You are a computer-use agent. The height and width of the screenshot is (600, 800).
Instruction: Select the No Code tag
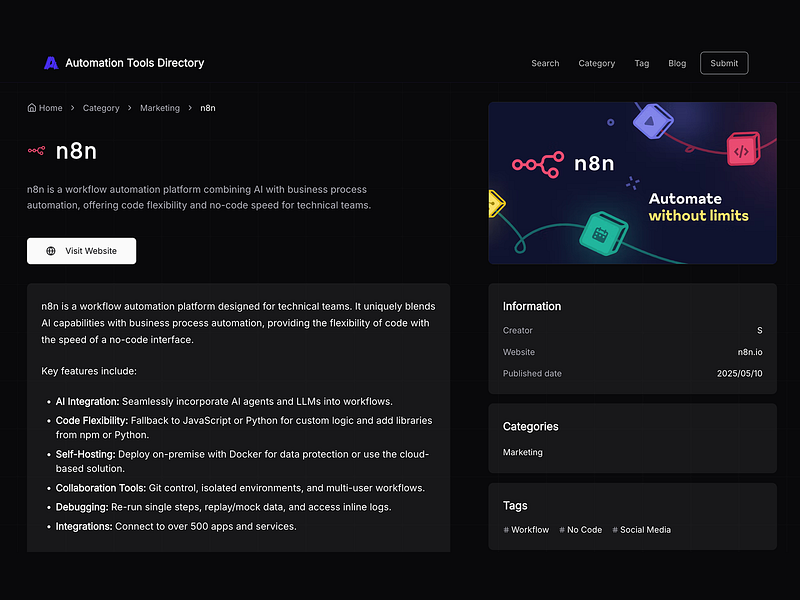click(581, 529)
